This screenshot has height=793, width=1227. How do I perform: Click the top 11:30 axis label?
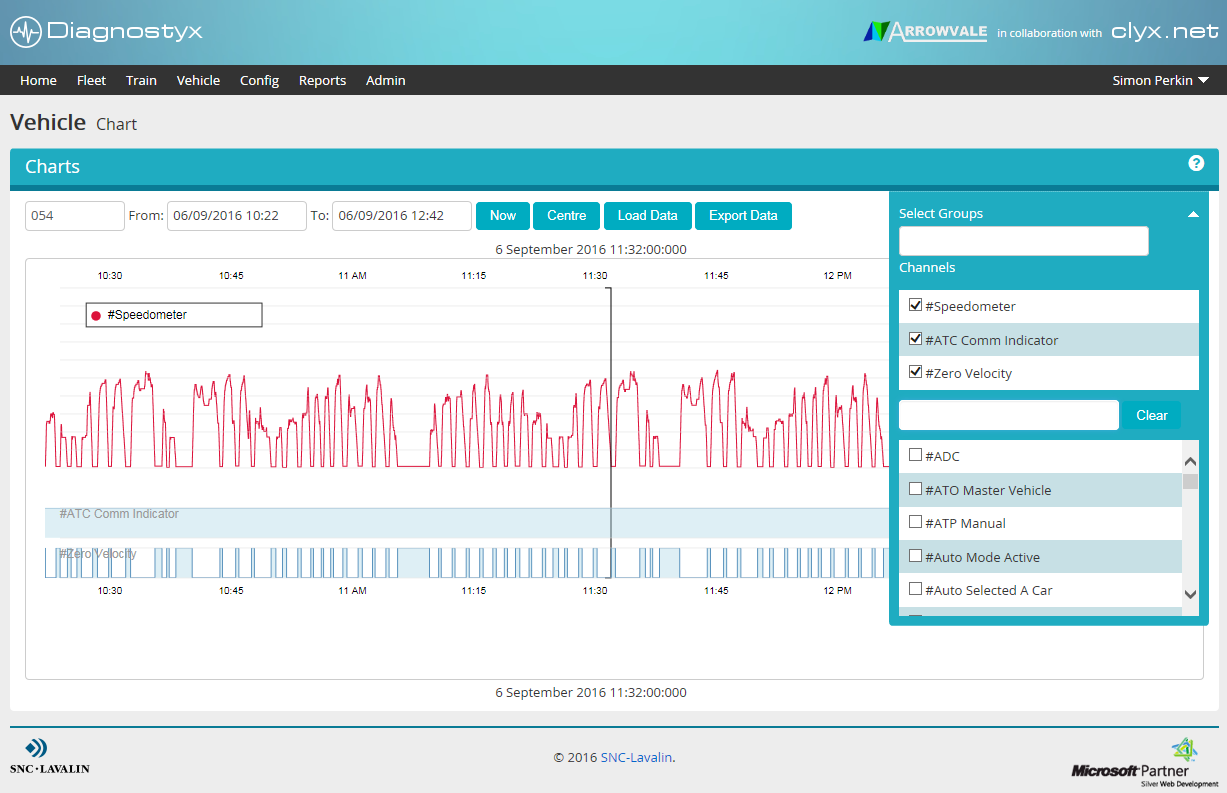pyautogui.click(x=595, y=275)
